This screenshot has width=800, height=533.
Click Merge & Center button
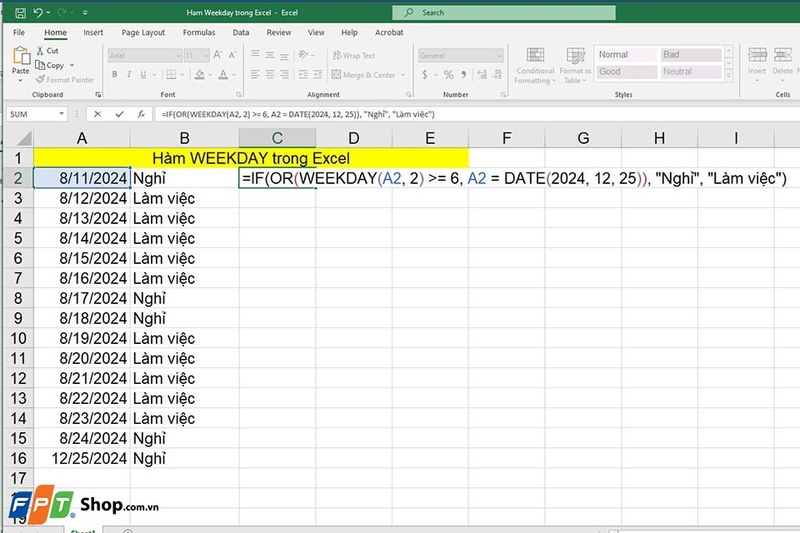[x=363, y=75]
